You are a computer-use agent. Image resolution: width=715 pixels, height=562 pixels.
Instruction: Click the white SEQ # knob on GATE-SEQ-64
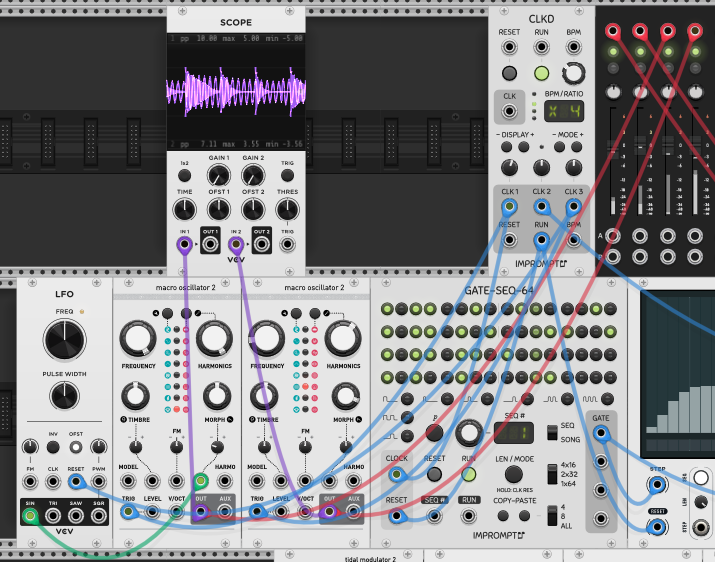coord(468,433)
